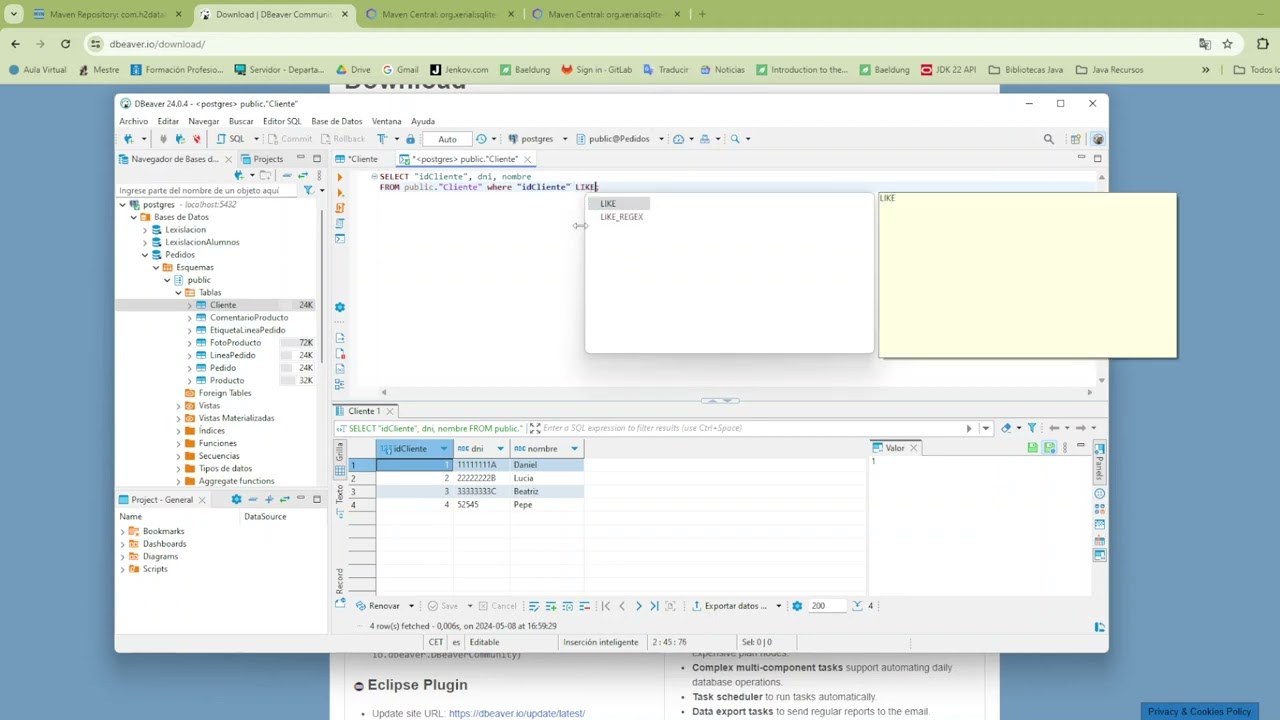Select the Pedido table in tree
Screen dimensions: 1280x720
(x=223, y=368)
